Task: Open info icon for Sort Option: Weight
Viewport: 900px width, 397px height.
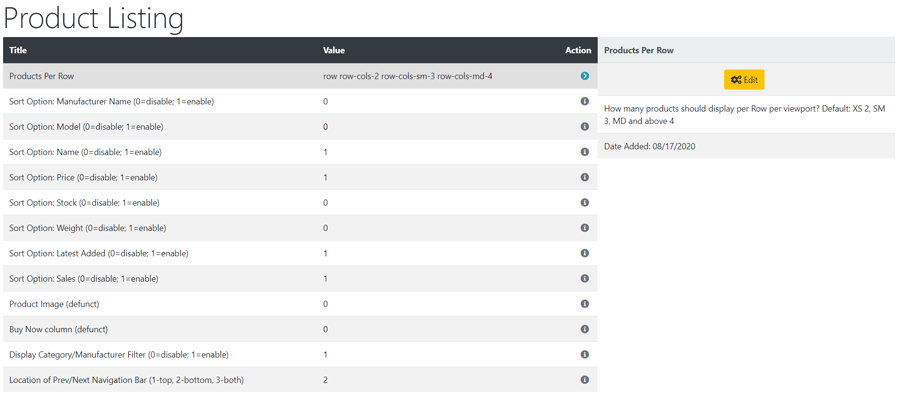Action: tap(585, 228)
